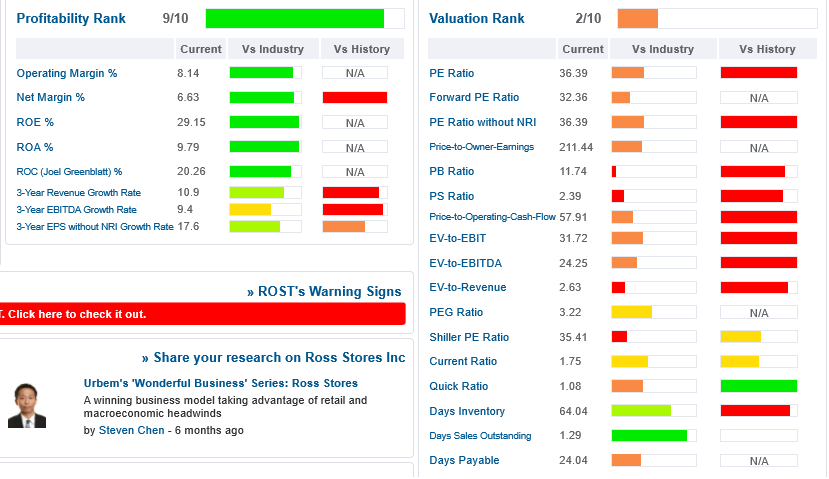Open Net Margin % metric link
The height and width of the screenshot is (479, 829).
coord(50,97)
